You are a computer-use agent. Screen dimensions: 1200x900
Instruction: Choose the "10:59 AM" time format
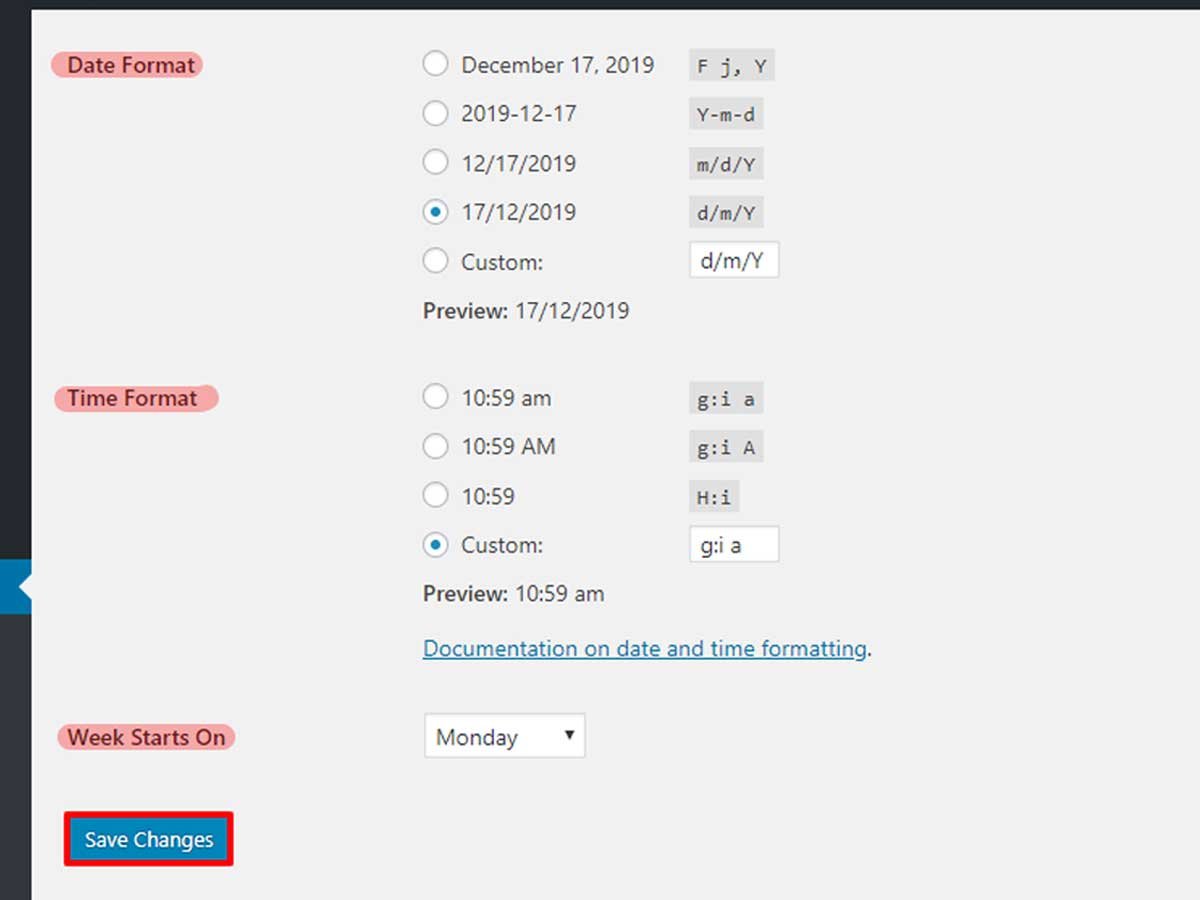pos(435,445)
